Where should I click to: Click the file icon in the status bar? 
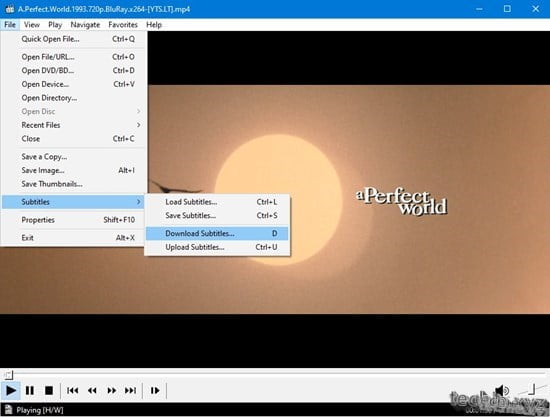coord(8,410)
